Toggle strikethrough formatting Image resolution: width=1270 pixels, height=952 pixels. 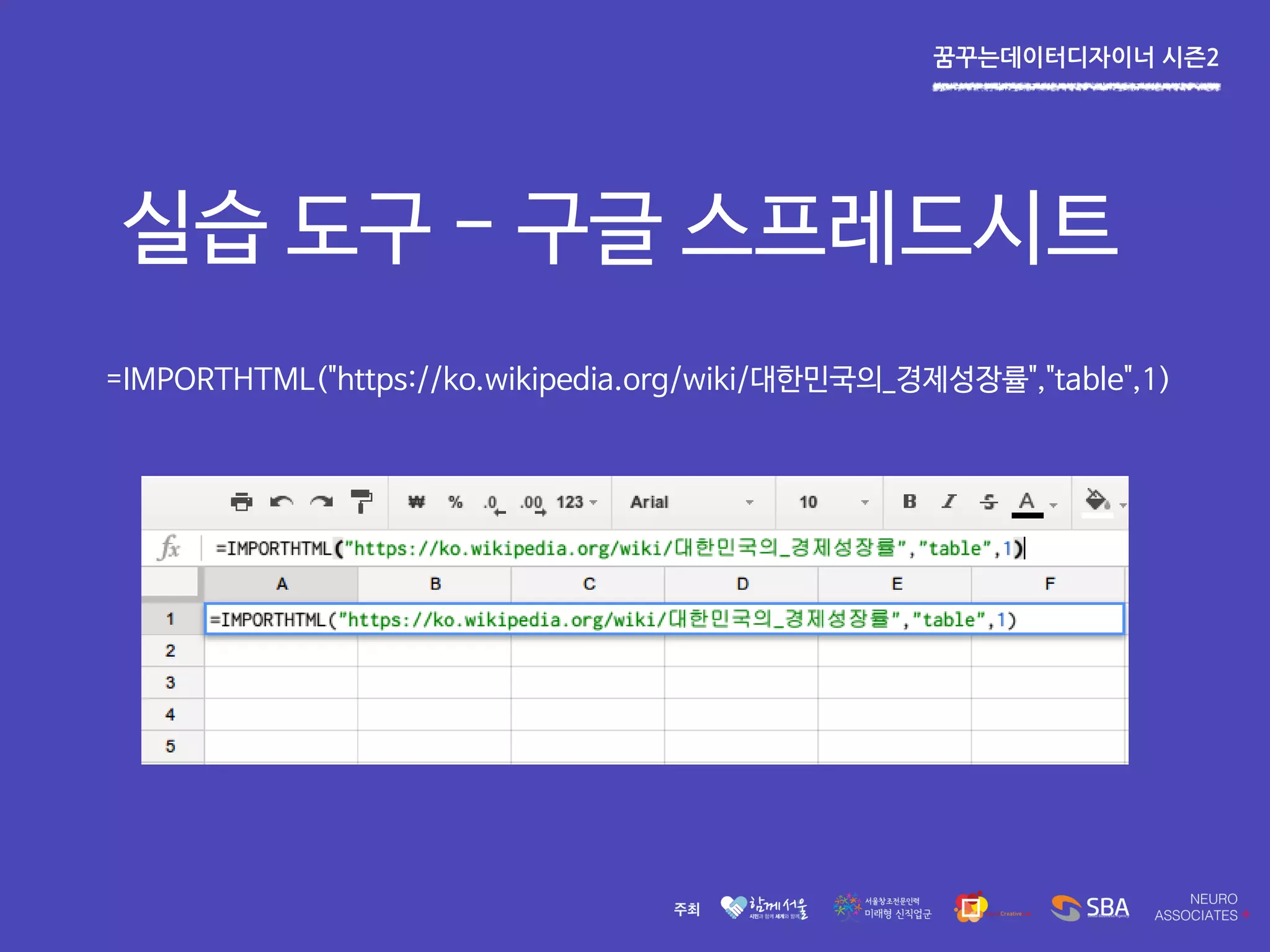pos(989,501)
